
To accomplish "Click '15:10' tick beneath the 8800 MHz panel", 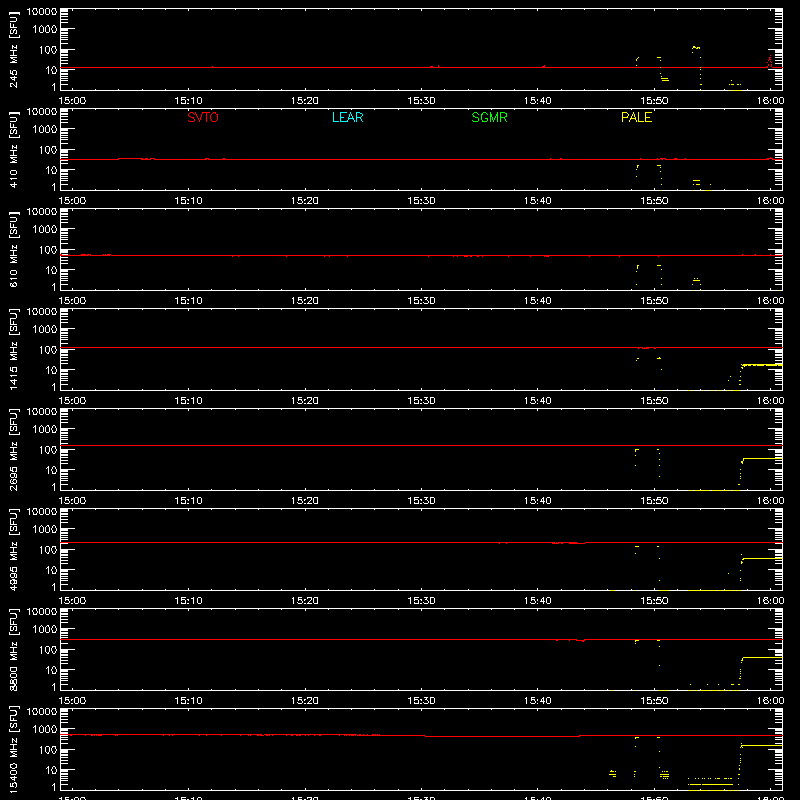I will 188,701.
